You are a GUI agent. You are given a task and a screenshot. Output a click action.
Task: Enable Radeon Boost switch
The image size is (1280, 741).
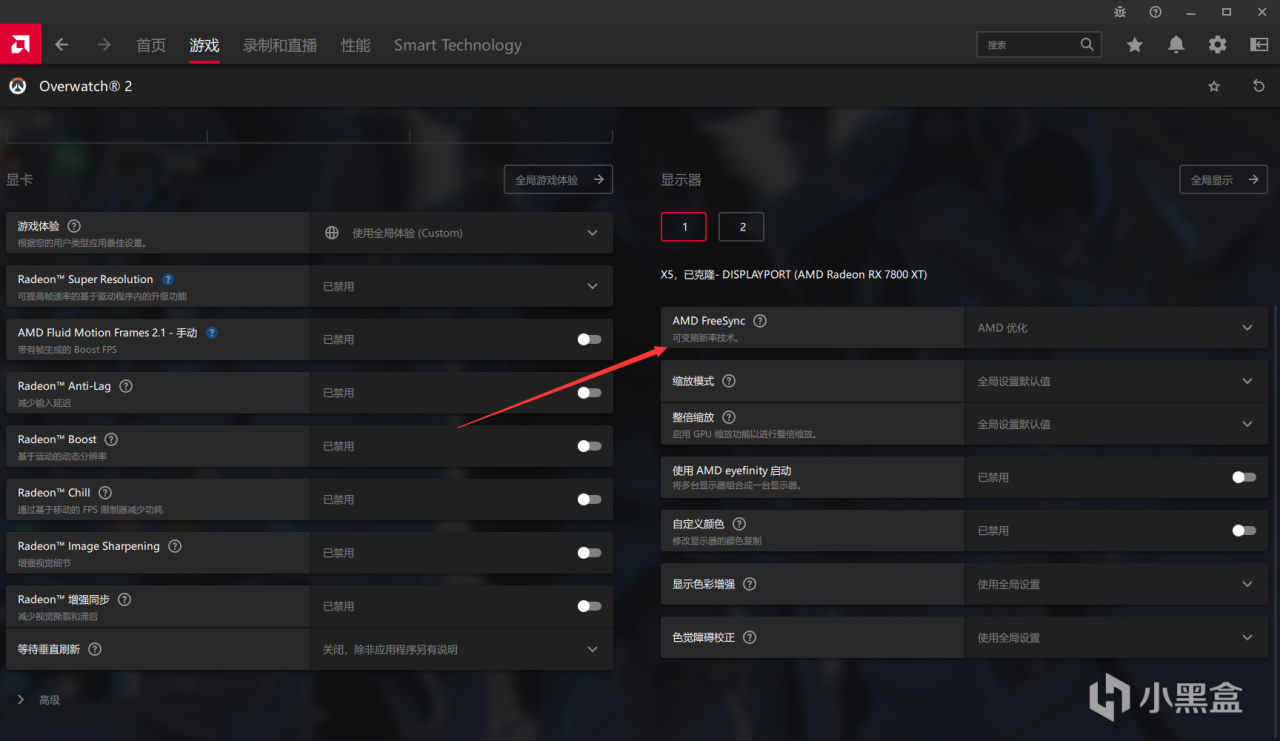590,446
